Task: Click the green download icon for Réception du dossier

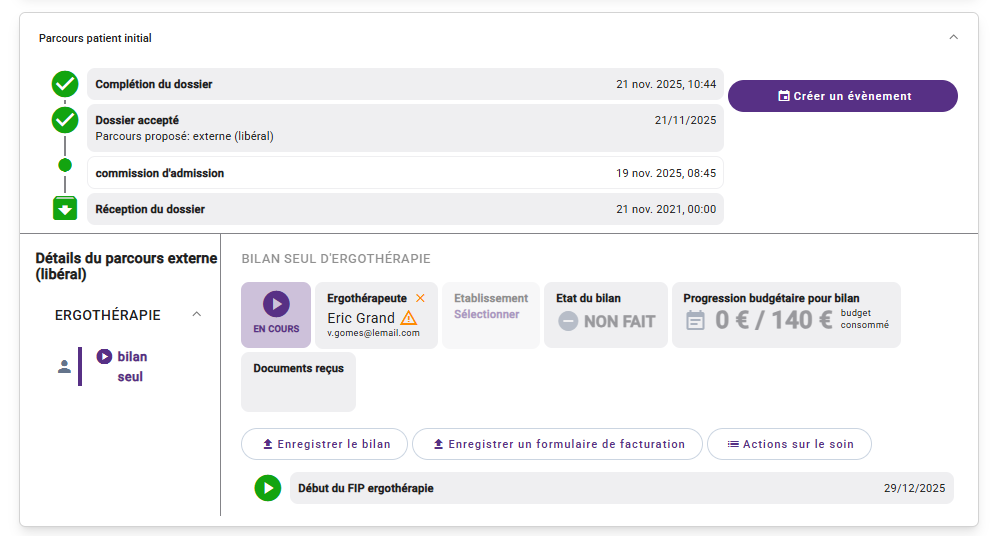Action: pyautogui.click(x=65, y=209)
